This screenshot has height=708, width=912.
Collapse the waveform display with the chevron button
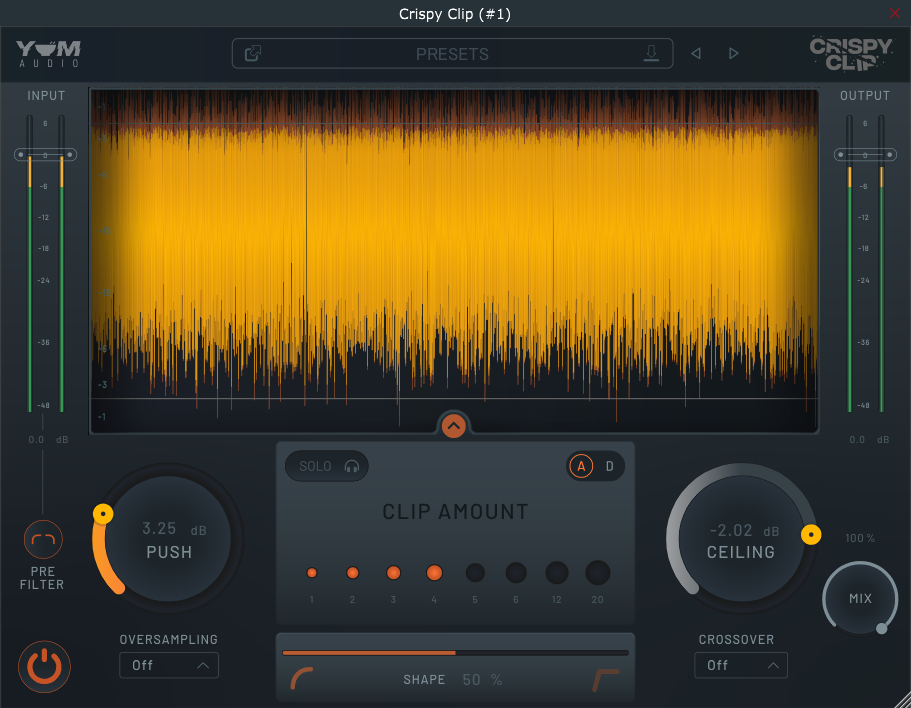pyautogui.click(x=454, y=425)
